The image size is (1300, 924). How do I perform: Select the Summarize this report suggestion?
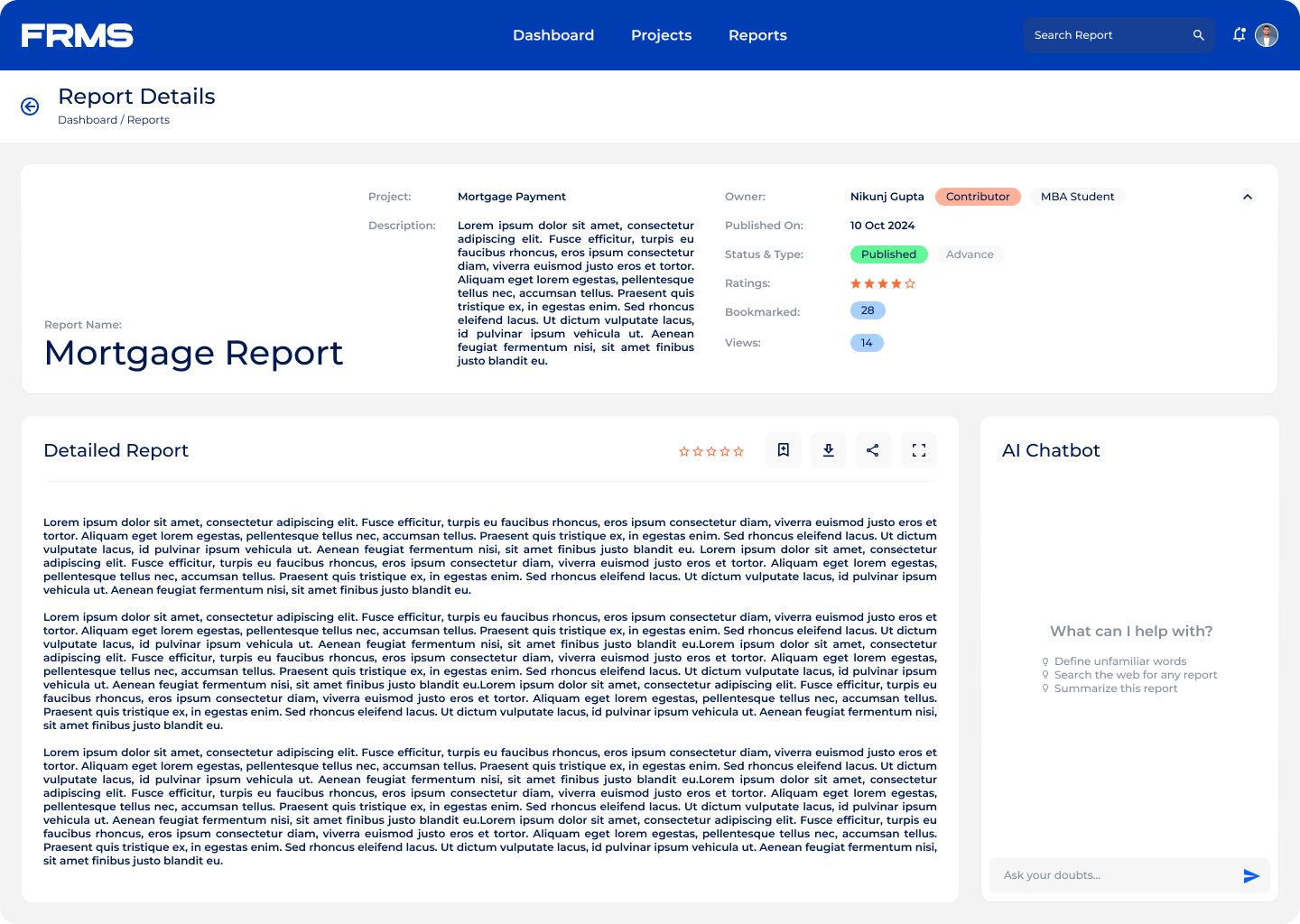click(1115, 688)
